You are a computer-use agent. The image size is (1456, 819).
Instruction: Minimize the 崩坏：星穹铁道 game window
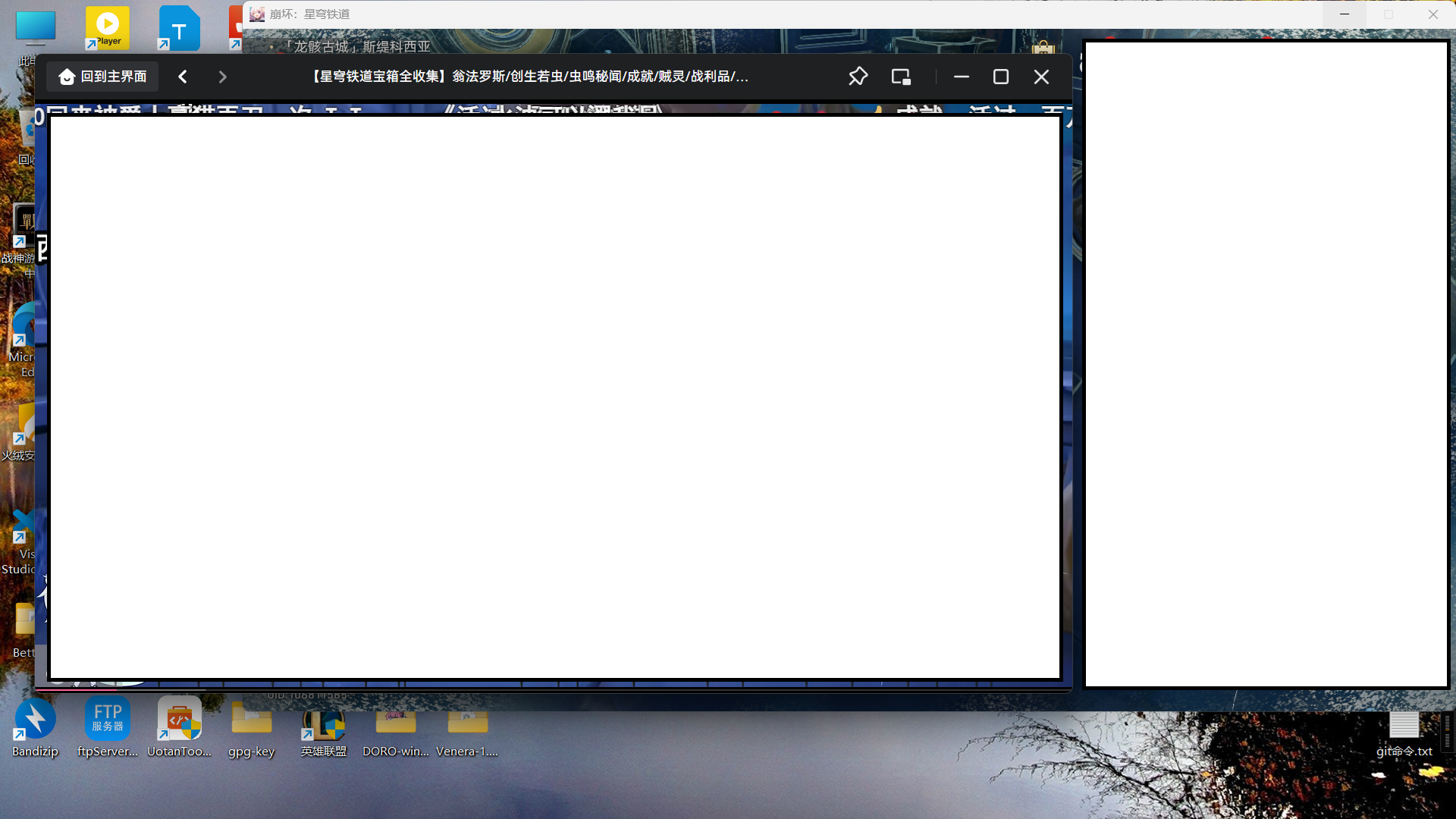(x=1345, y=14)
